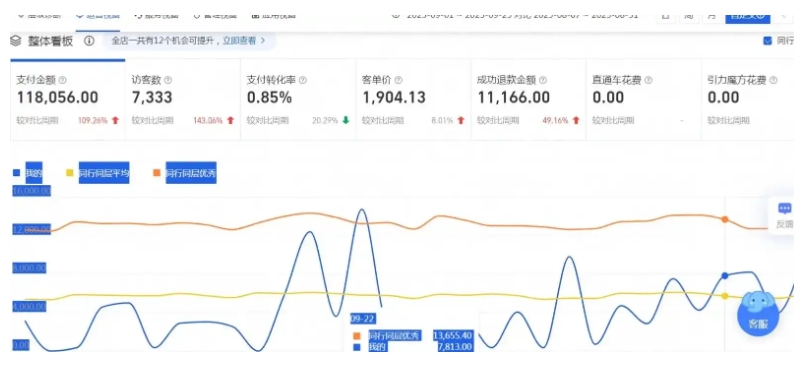Open the 客服 elephant customer service icon

758,314
